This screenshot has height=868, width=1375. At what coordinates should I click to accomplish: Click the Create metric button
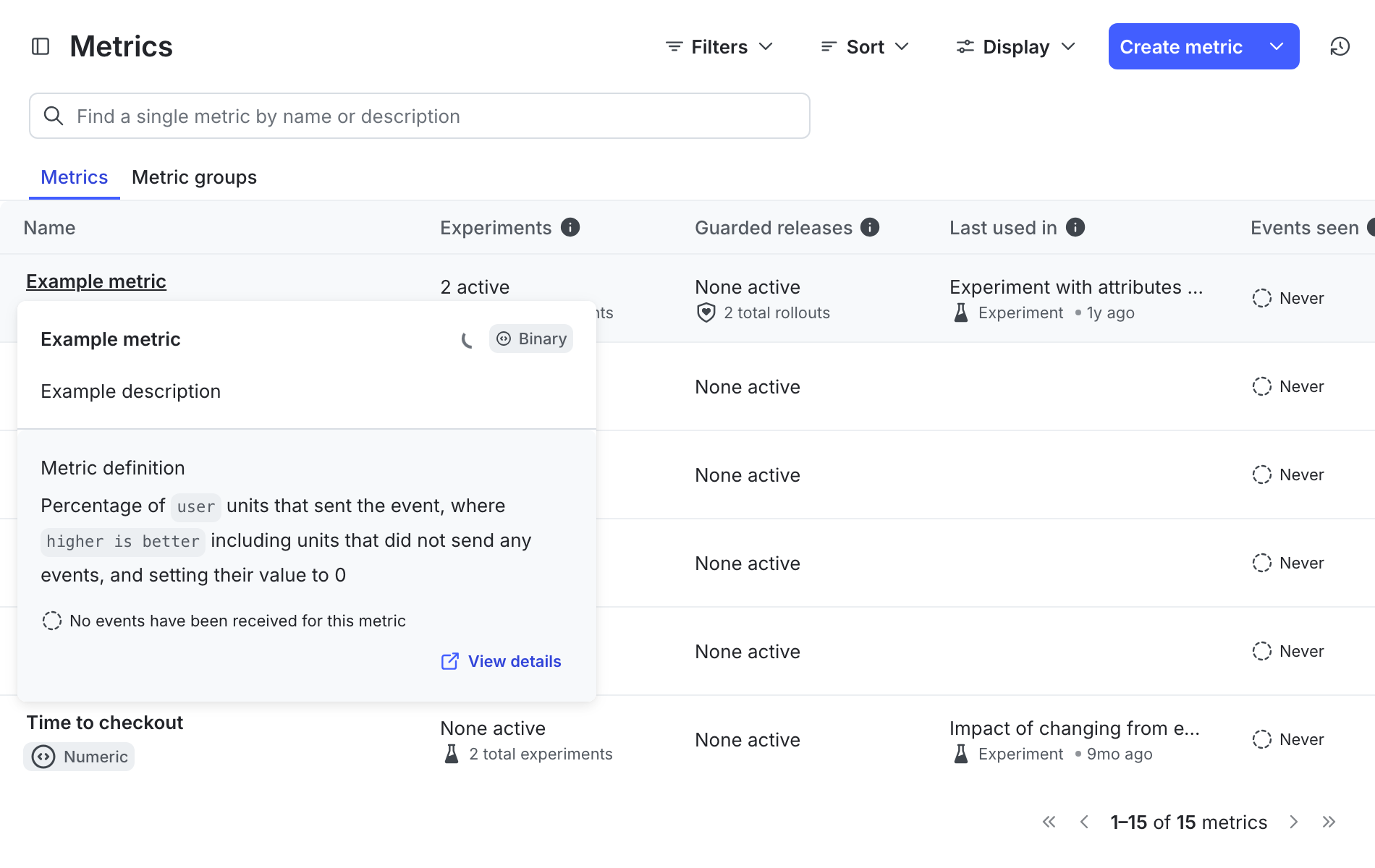coord(1180,47)
